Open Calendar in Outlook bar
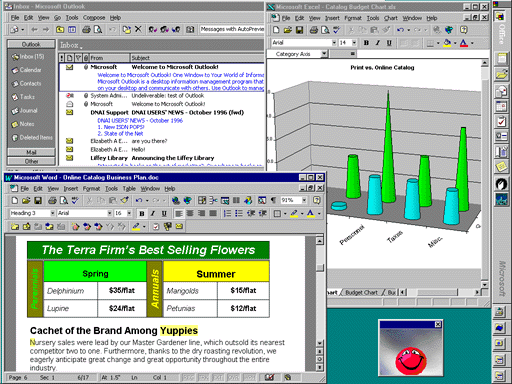Viewport: 512px width, 384px height. point(27,70)
